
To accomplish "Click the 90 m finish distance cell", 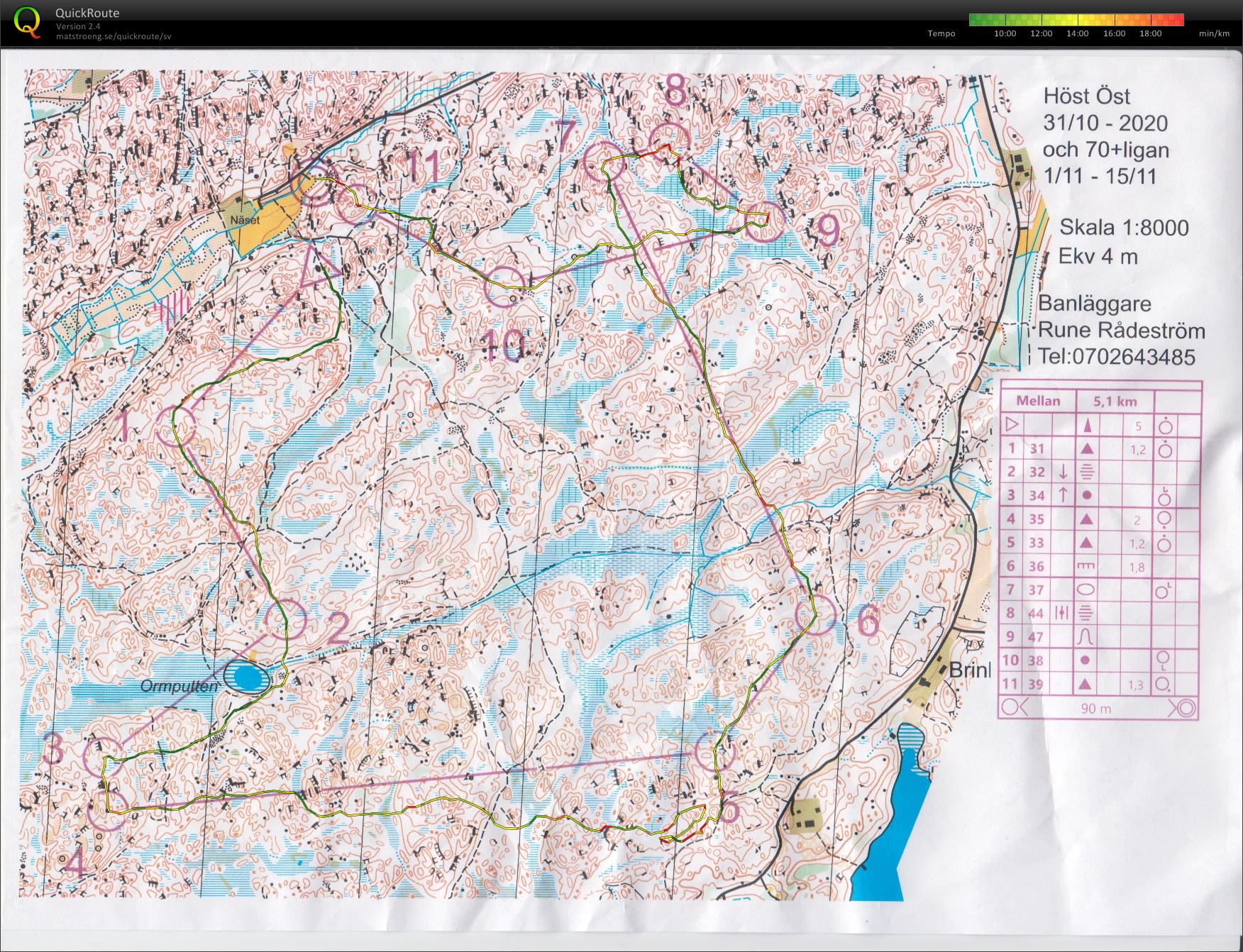I will coord(1096,708).
